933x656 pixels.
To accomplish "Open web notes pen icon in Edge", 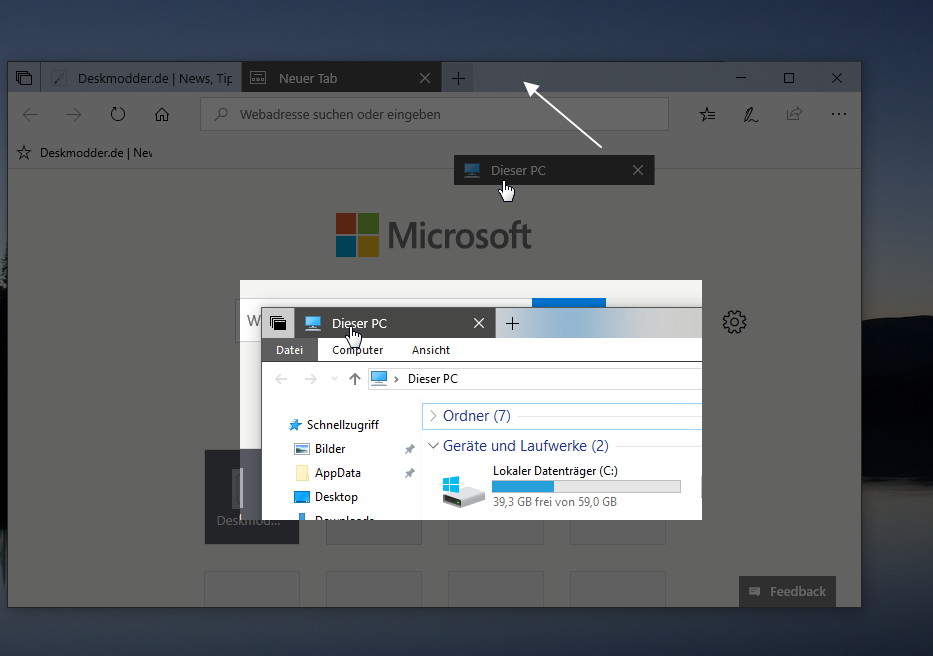I will (x=750, y=114).
